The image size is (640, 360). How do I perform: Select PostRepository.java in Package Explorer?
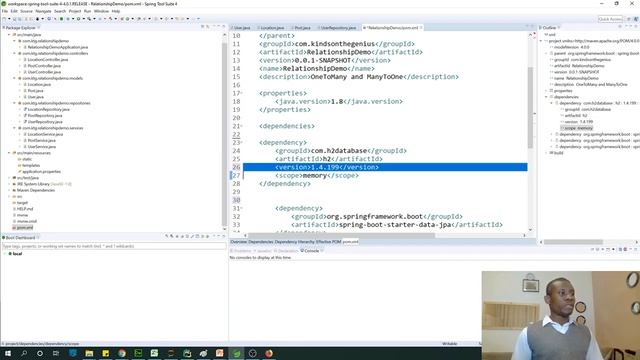[x=44, y=116]
